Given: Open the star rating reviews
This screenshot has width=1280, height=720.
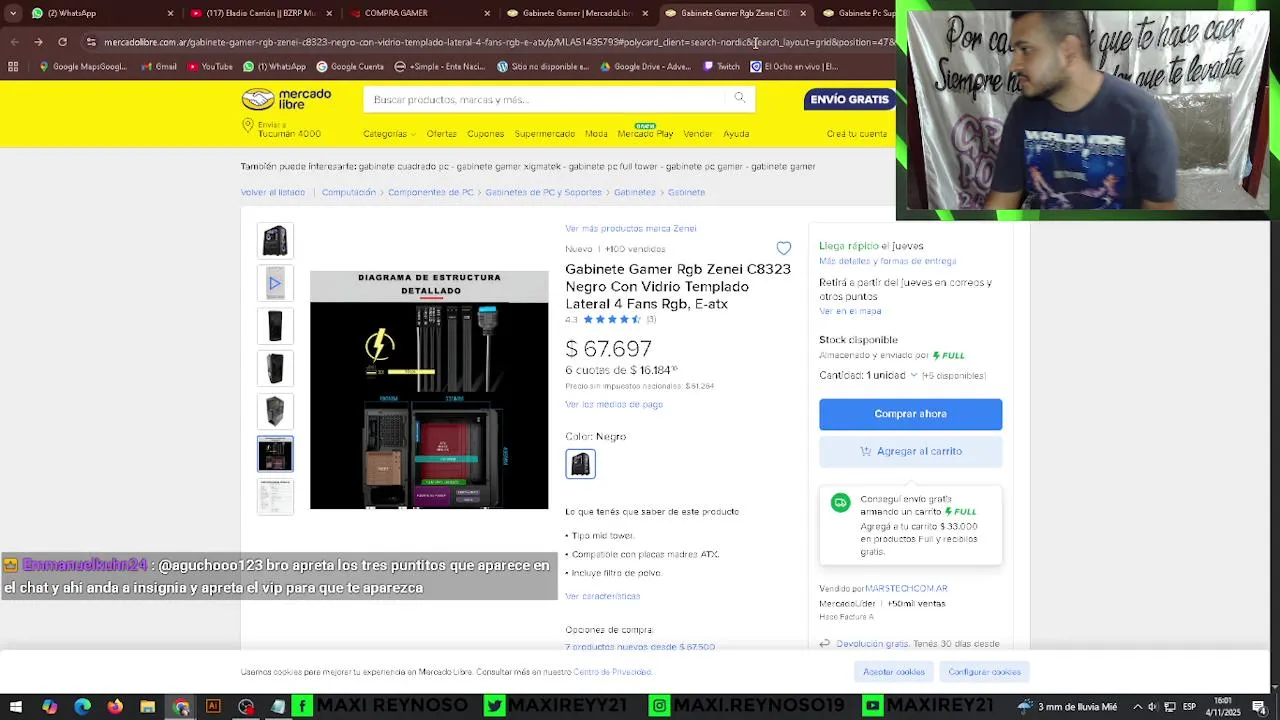Looking at the screenshot, I should coord(611,320).
